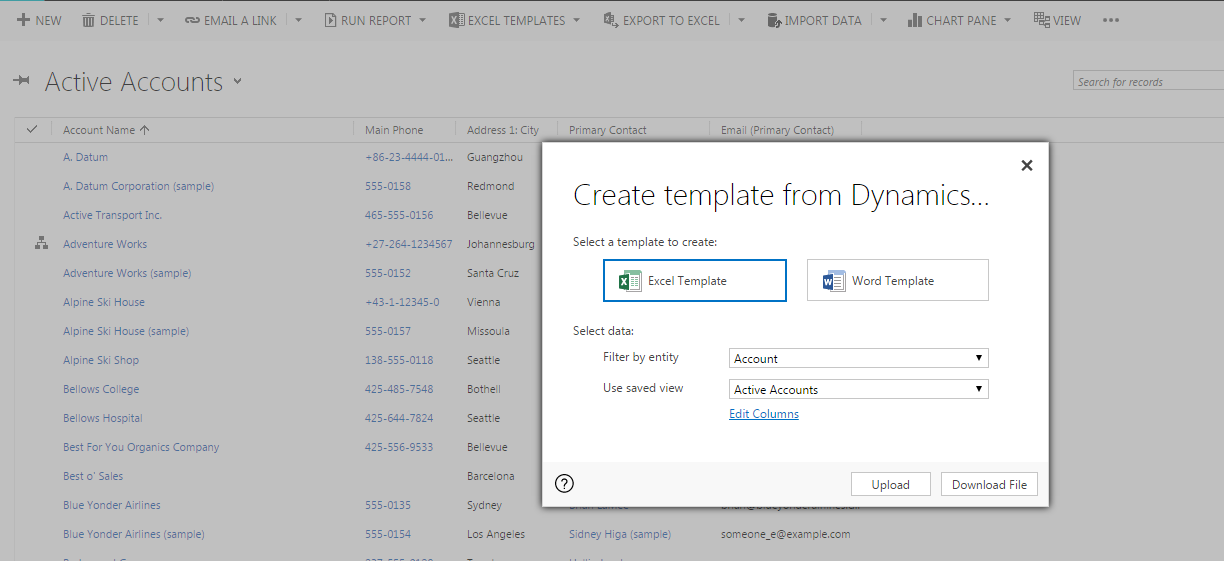The height and width of the screenshot is (561, 1224).
Task: Click the Word logo in Word Template
Action: 834,281
